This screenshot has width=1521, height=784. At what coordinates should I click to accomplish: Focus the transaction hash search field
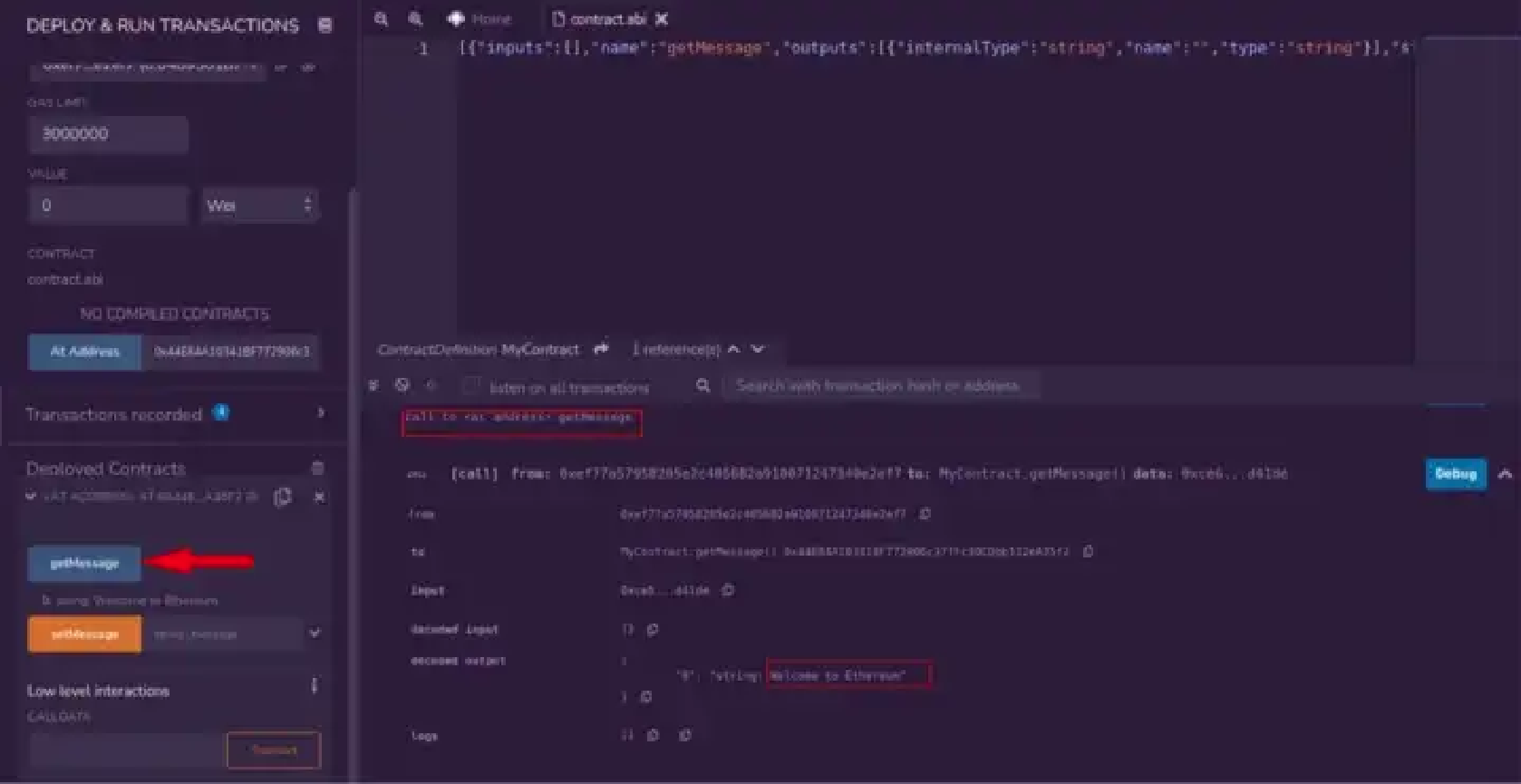pyautogui.click(x=879, y=386)
